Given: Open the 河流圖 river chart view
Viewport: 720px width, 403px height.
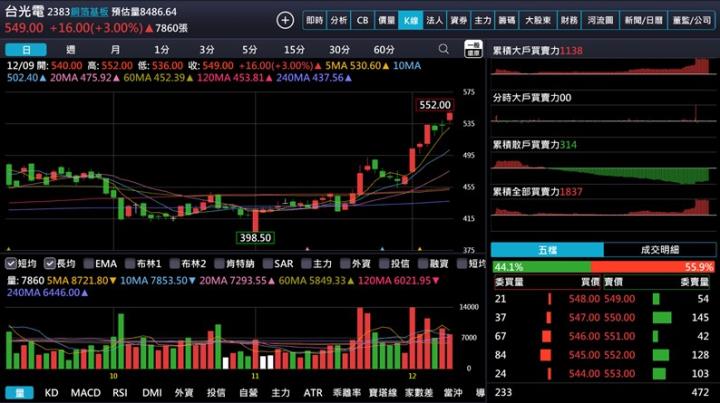Looking at the screenshot, I should [599, 20].
